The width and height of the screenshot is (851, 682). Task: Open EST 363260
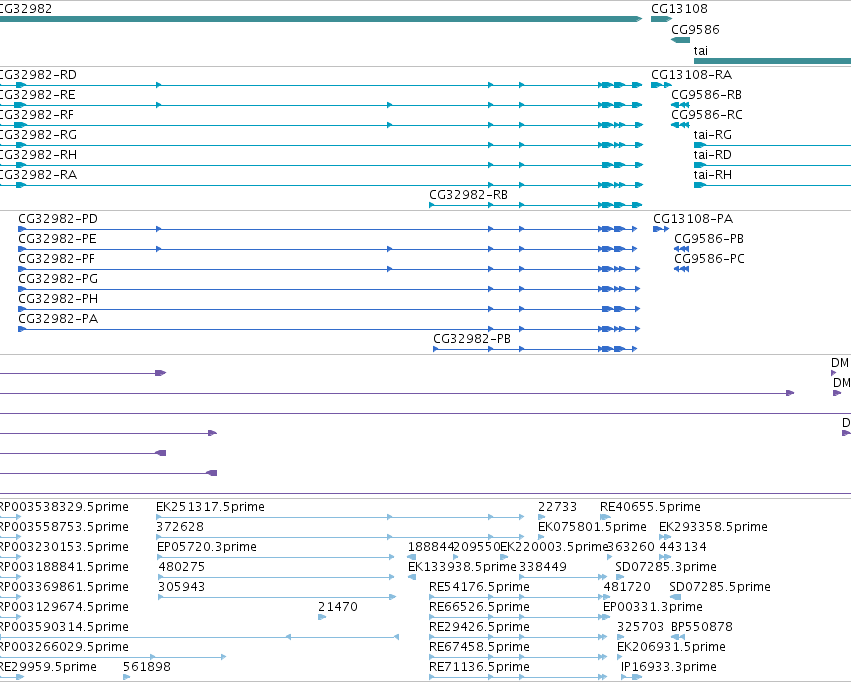tap(631, 547)
